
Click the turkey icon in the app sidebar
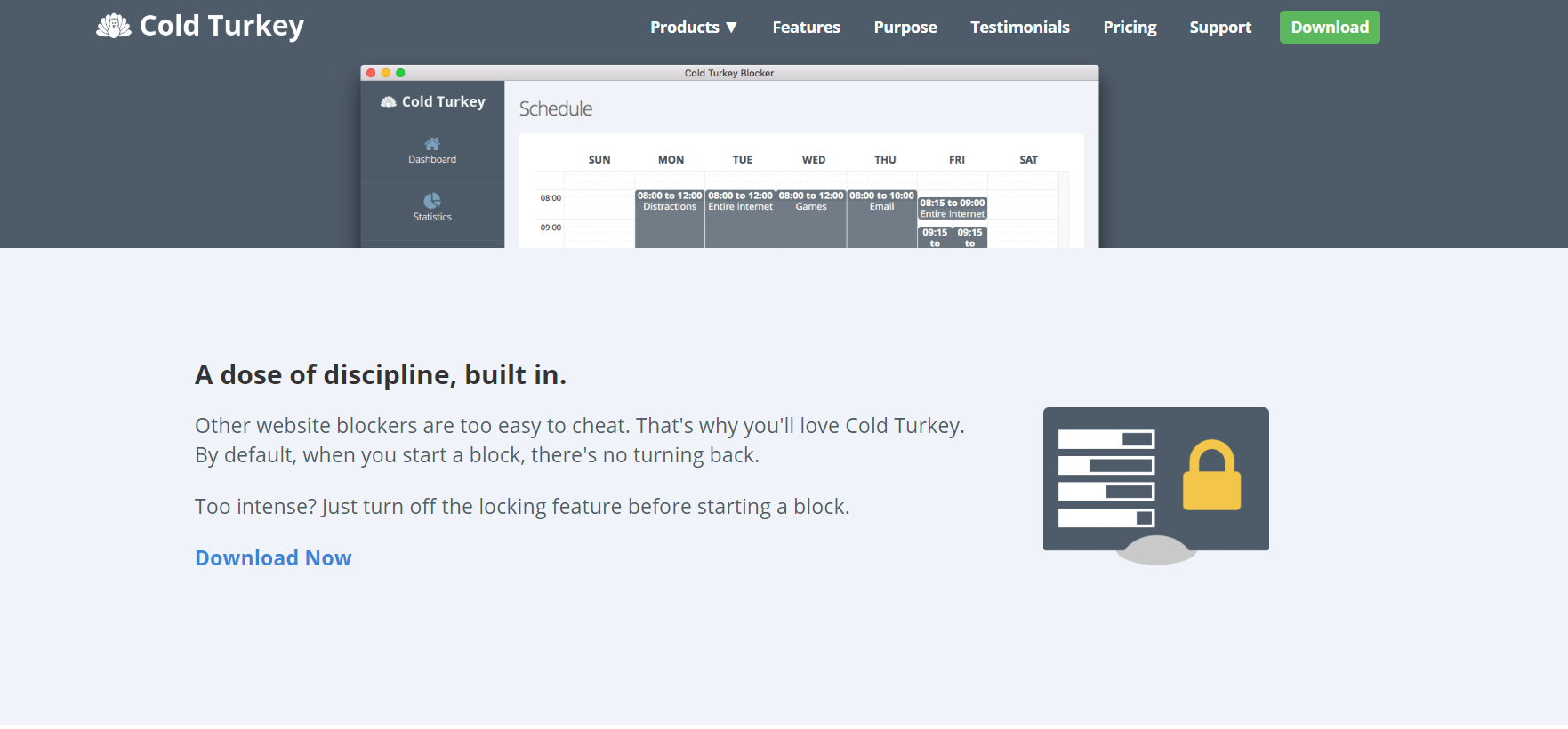(x=389, y=102)
